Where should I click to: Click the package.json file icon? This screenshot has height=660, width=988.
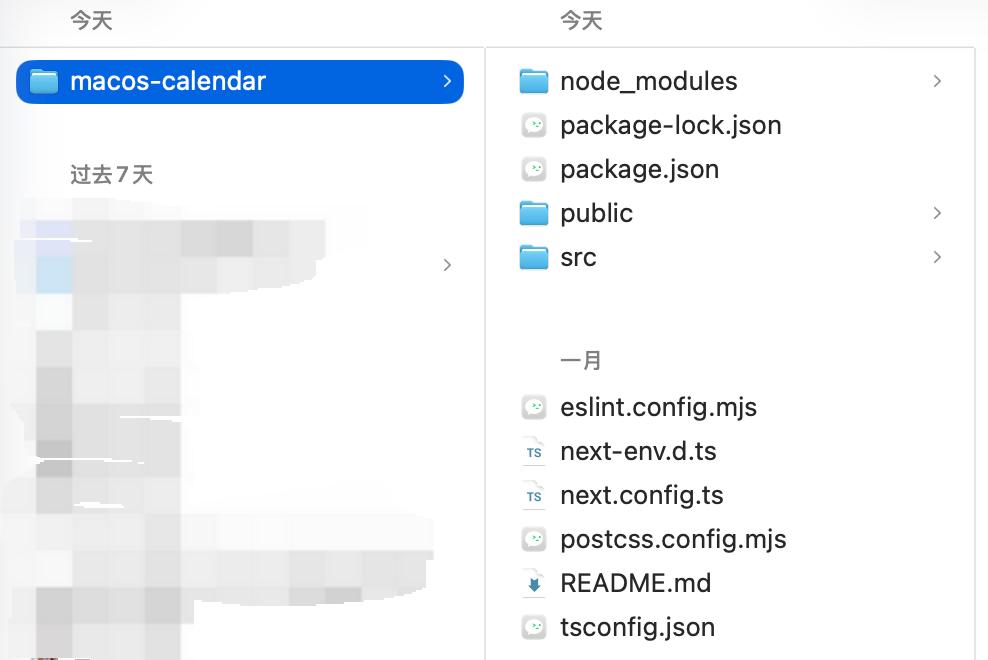tap(534, 169)
